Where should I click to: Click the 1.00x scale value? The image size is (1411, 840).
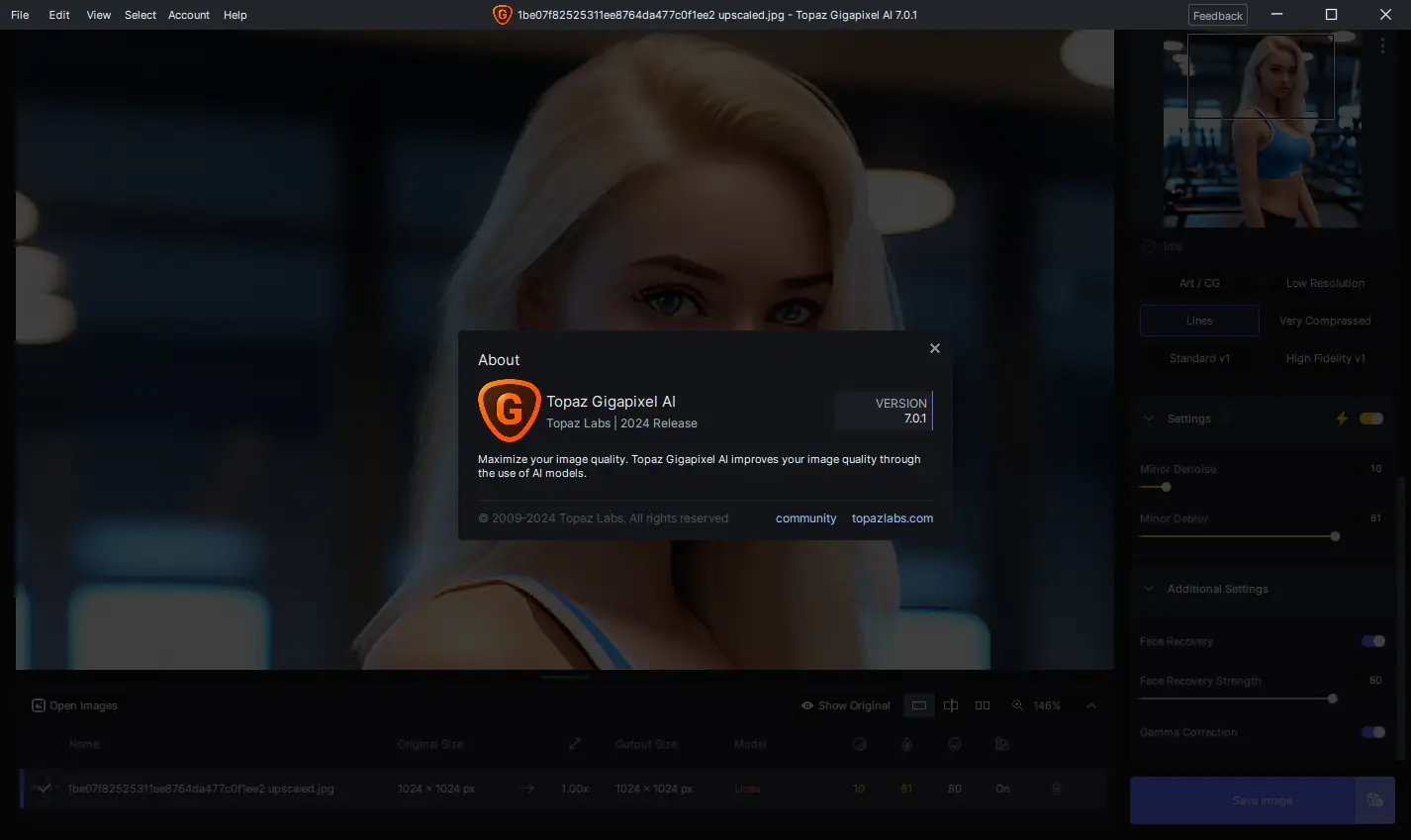[575, 789]
